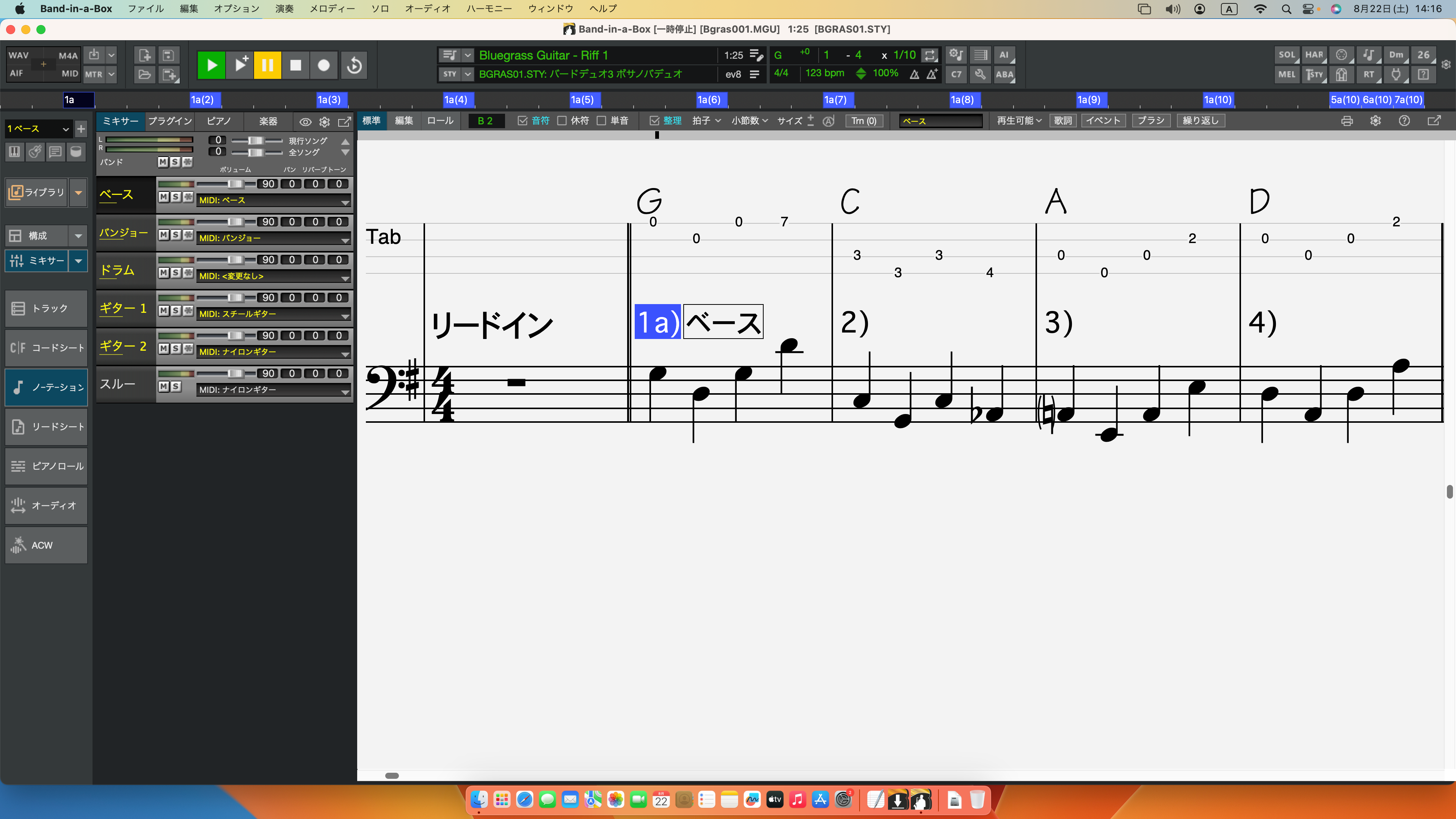Open the 再生可能 dropdown

[x=1019, y=121]
